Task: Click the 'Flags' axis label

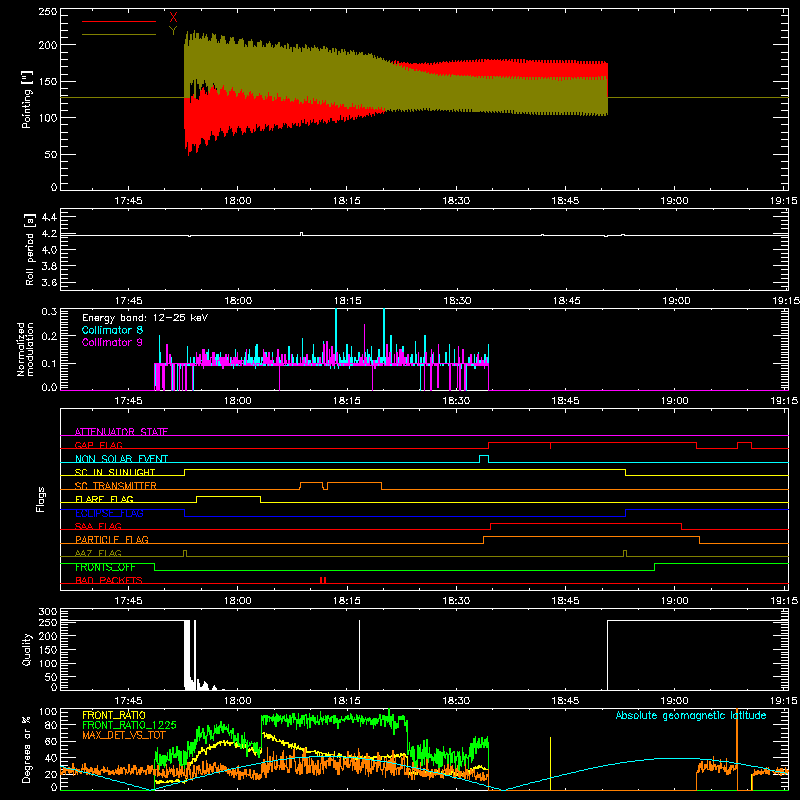Action: coord(40,499)
